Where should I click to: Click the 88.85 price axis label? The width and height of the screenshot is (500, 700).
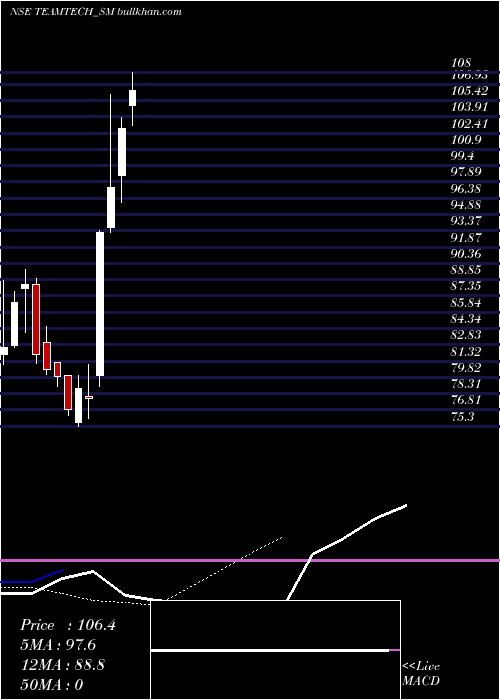(x=466, y=270)
